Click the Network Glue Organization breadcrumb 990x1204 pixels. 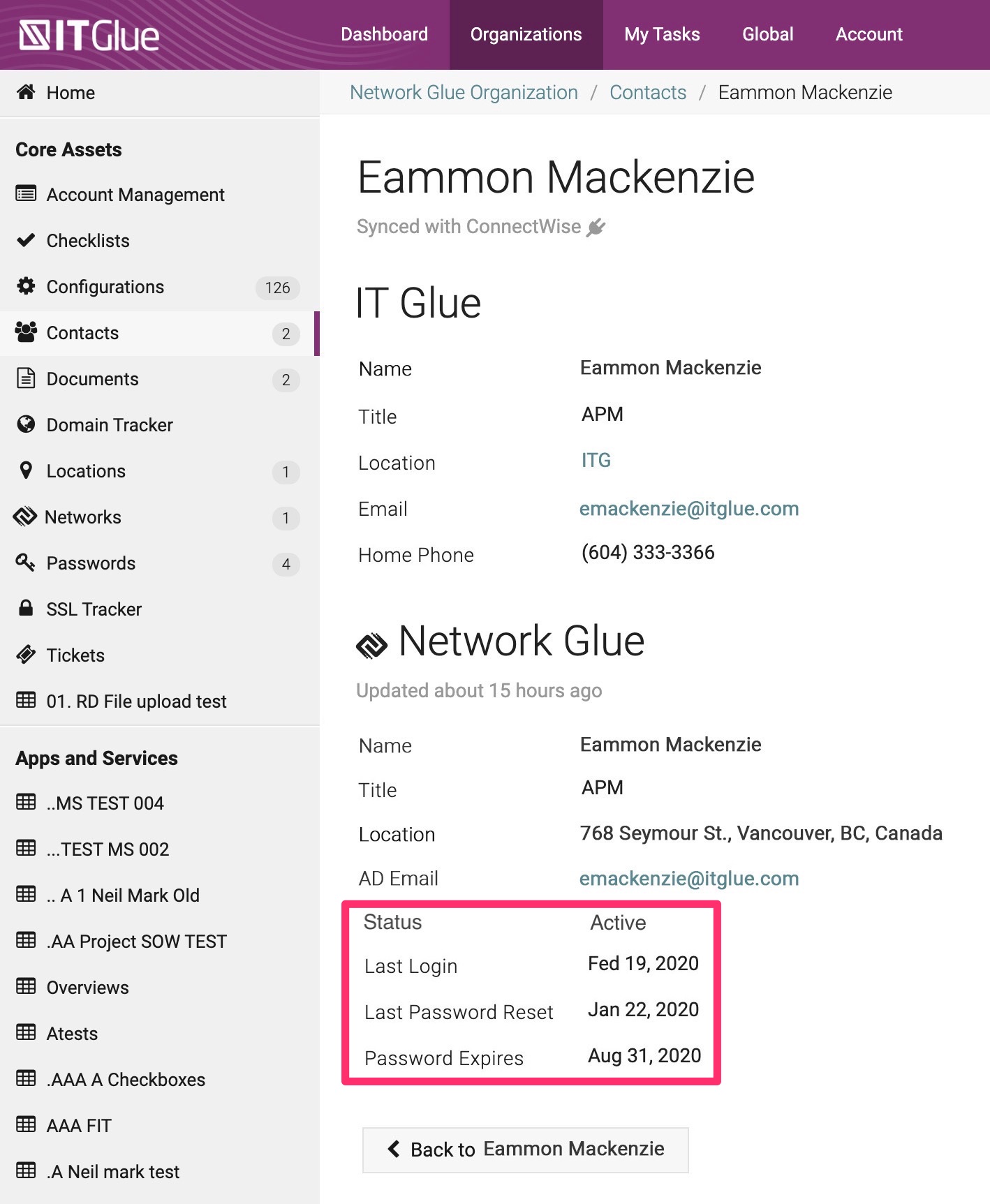tap(464, 92)
